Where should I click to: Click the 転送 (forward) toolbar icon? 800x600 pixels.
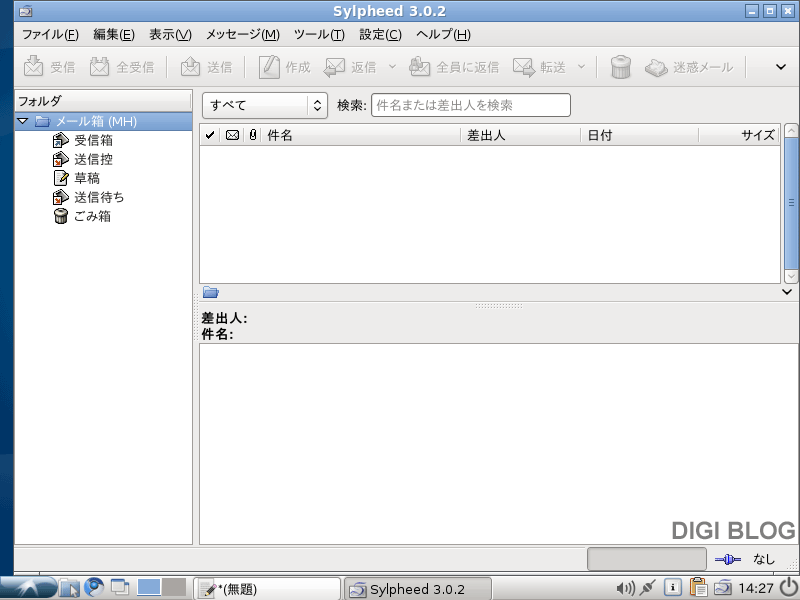pyautogui.click(x=524, y=67)
